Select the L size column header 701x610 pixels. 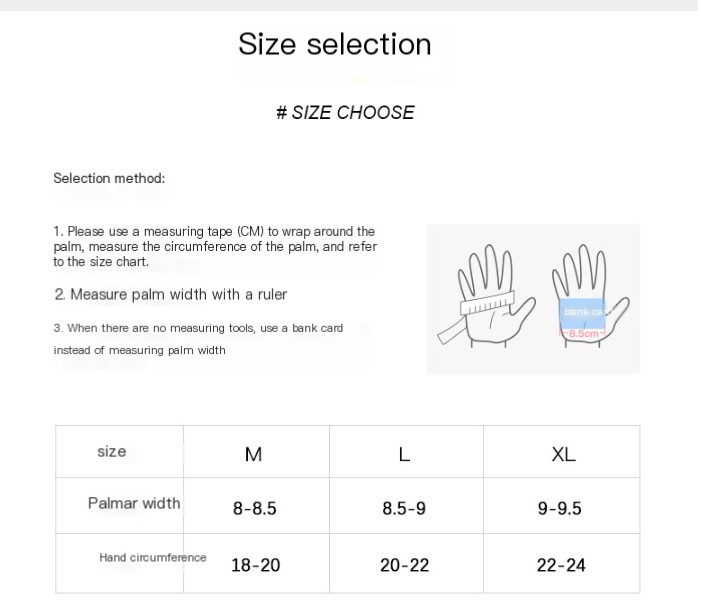(x=404, y=454)
